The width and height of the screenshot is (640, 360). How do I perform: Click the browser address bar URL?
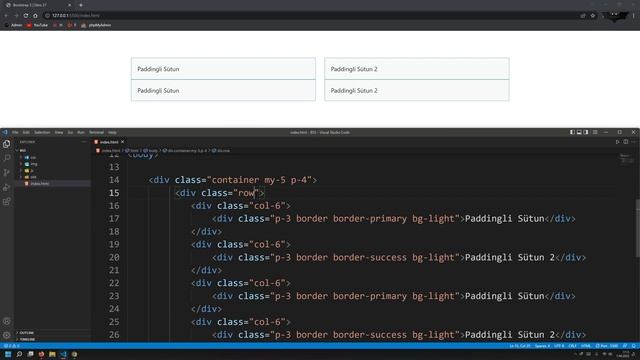pos(76,16)
